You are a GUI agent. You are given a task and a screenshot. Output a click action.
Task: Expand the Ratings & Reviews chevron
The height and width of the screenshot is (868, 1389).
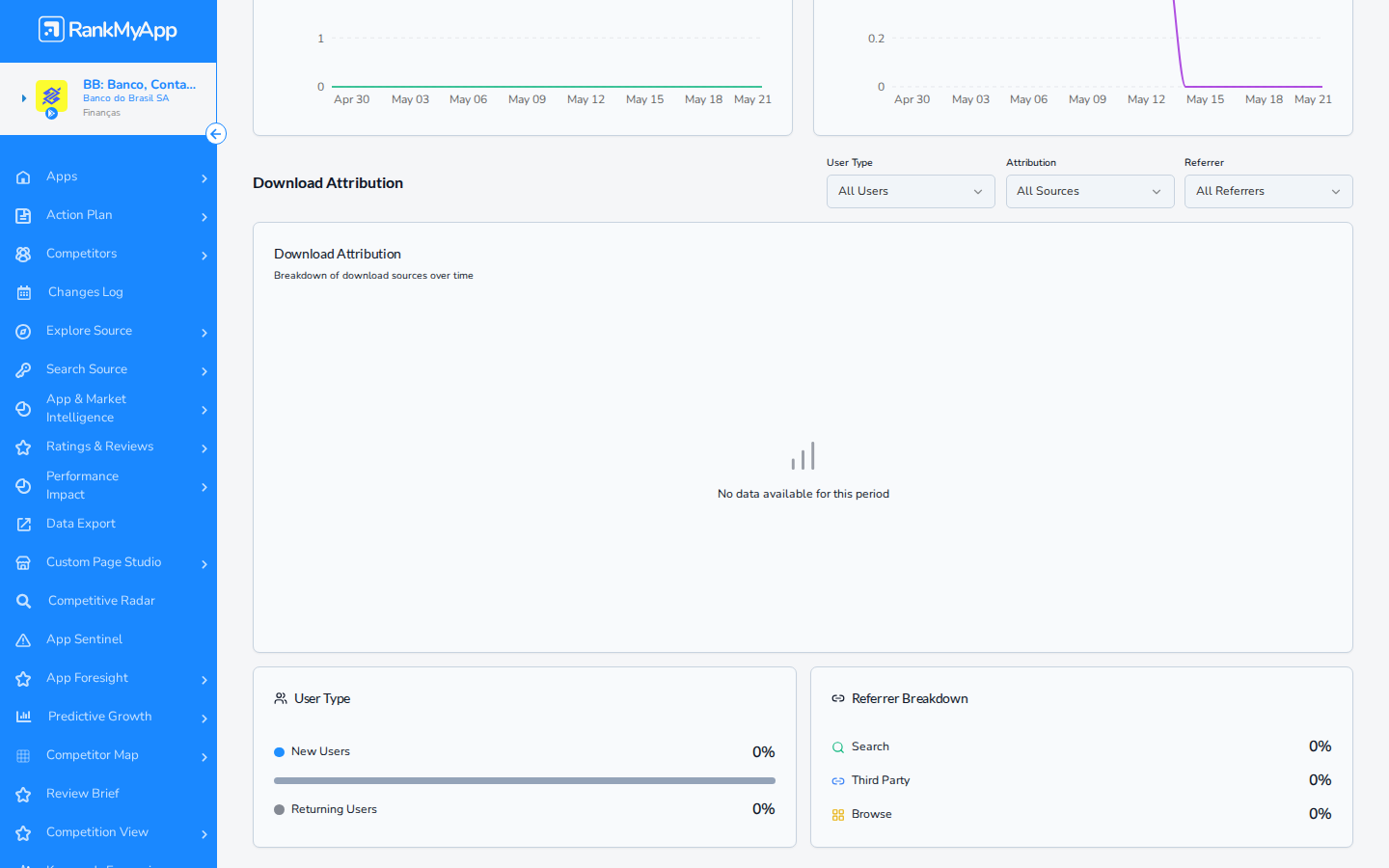click(x=204, y=448)
